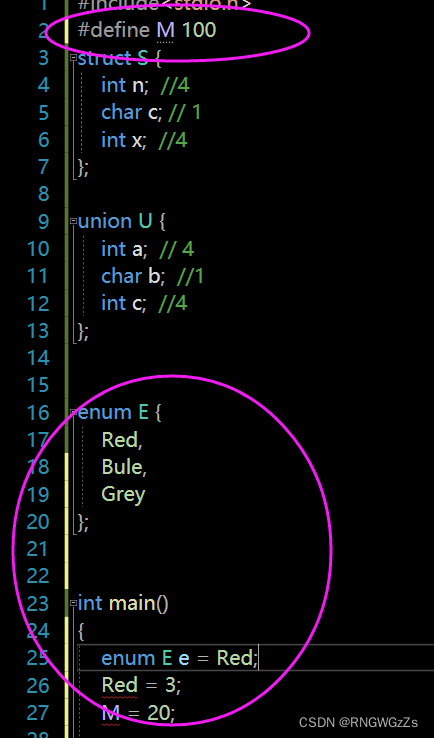The height and width of the screenshot is (738, 434).
Task: Click line number 14 in the gutter
Action: tap(38, 358)
